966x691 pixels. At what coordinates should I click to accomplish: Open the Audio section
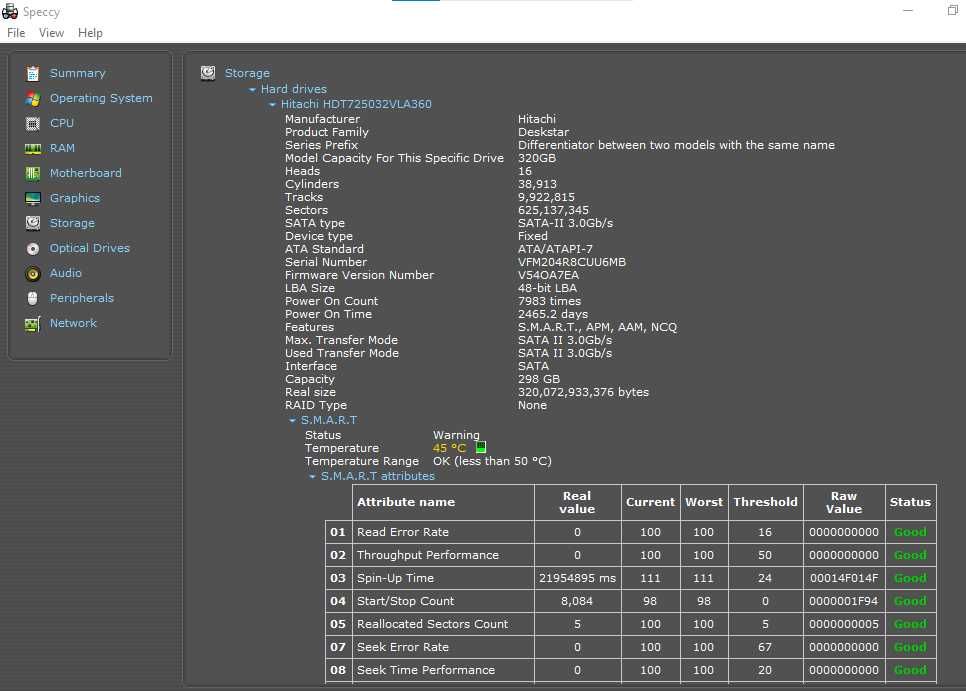[x=66, y=273]
